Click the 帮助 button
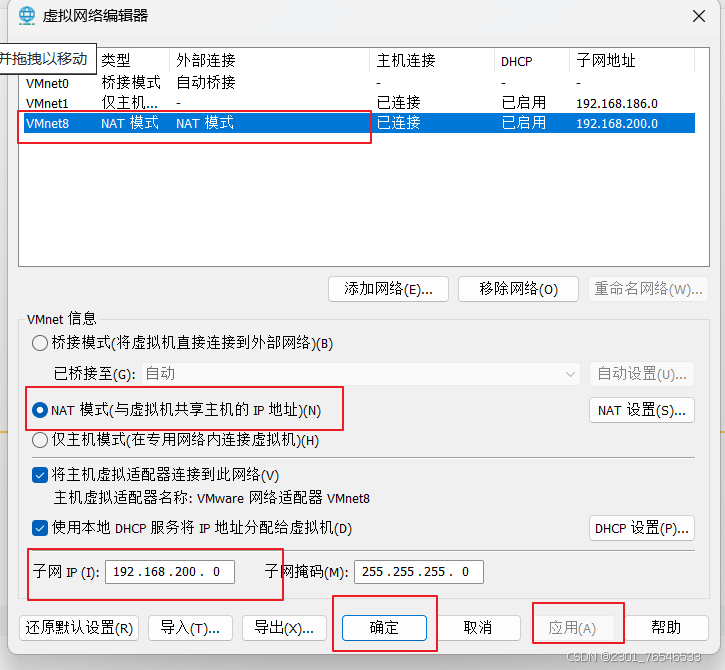This screenshot has height=670, width=725. 666,628
